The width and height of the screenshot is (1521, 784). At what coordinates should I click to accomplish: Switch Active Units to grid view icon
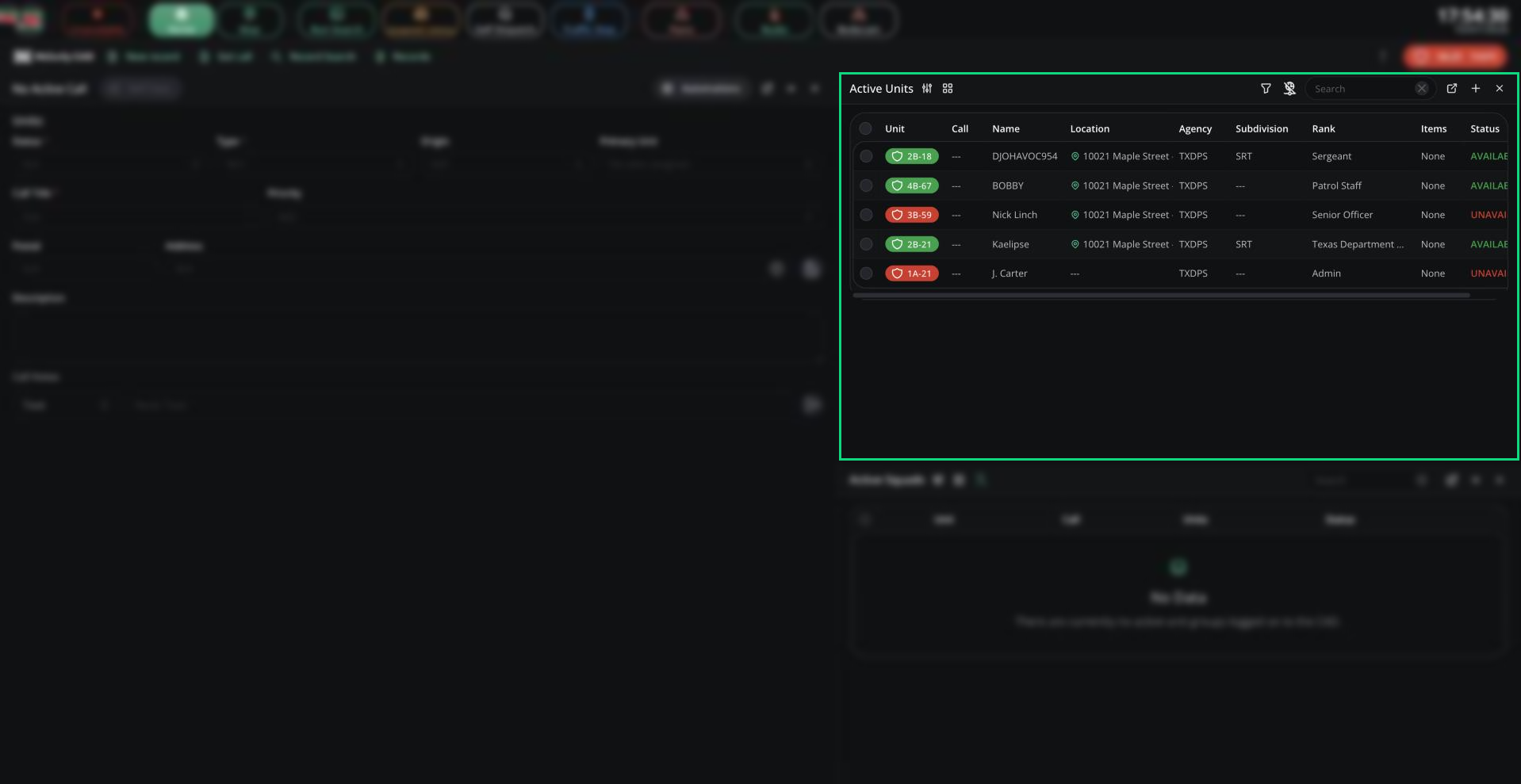pos(948,89)
